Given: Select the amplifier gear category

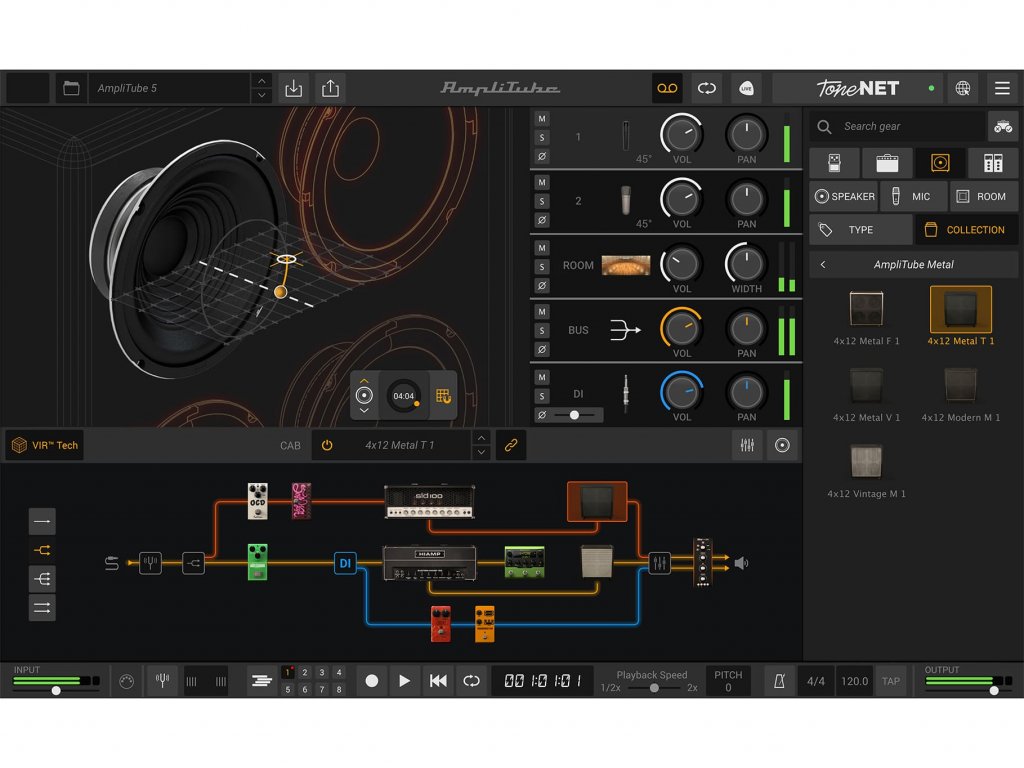Looking at the screenshot, I should pyautogui.click(x=887, y=163).
